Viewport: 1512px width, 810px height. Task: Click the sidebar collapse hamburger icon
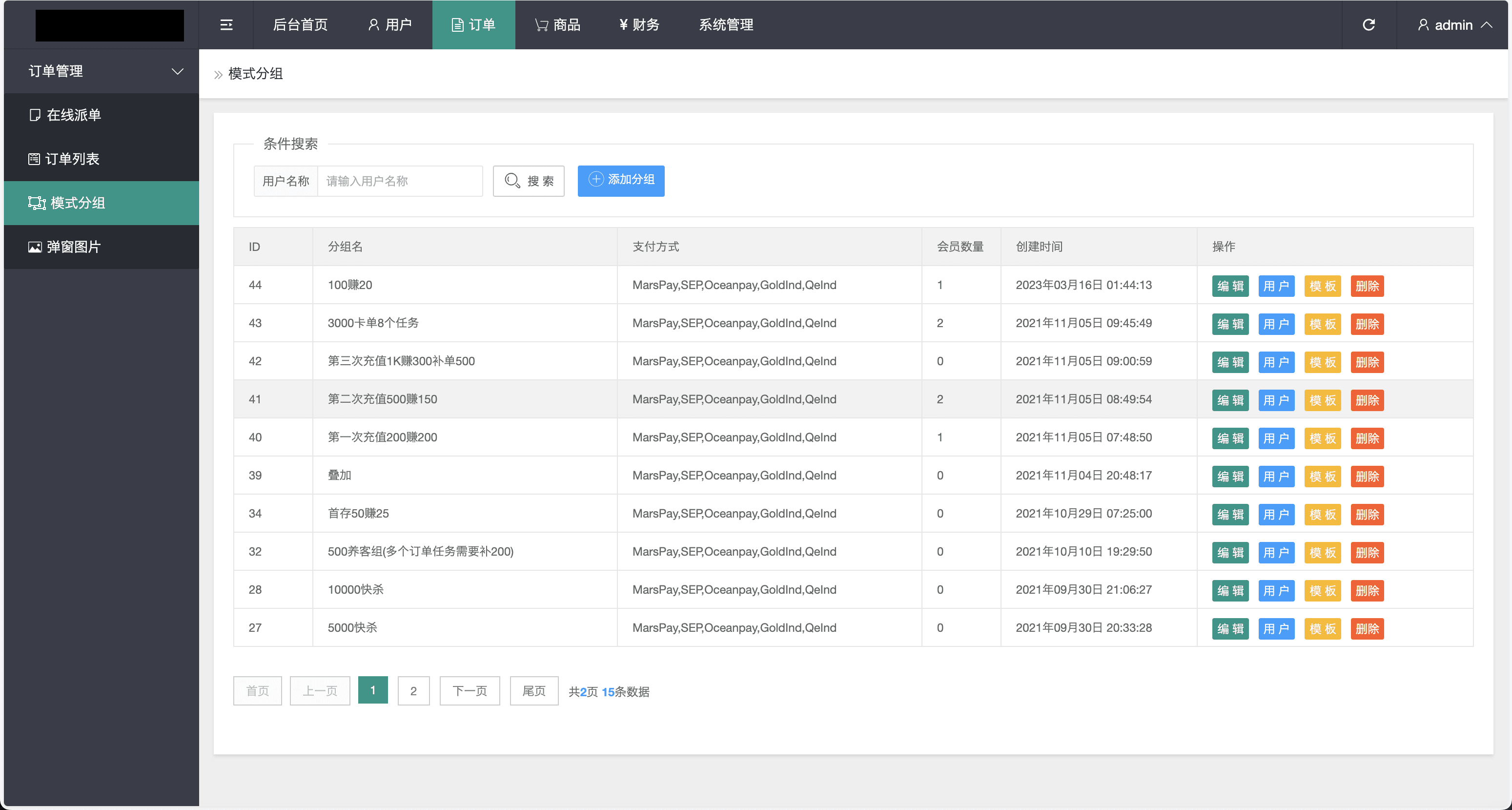coord(226,25)
